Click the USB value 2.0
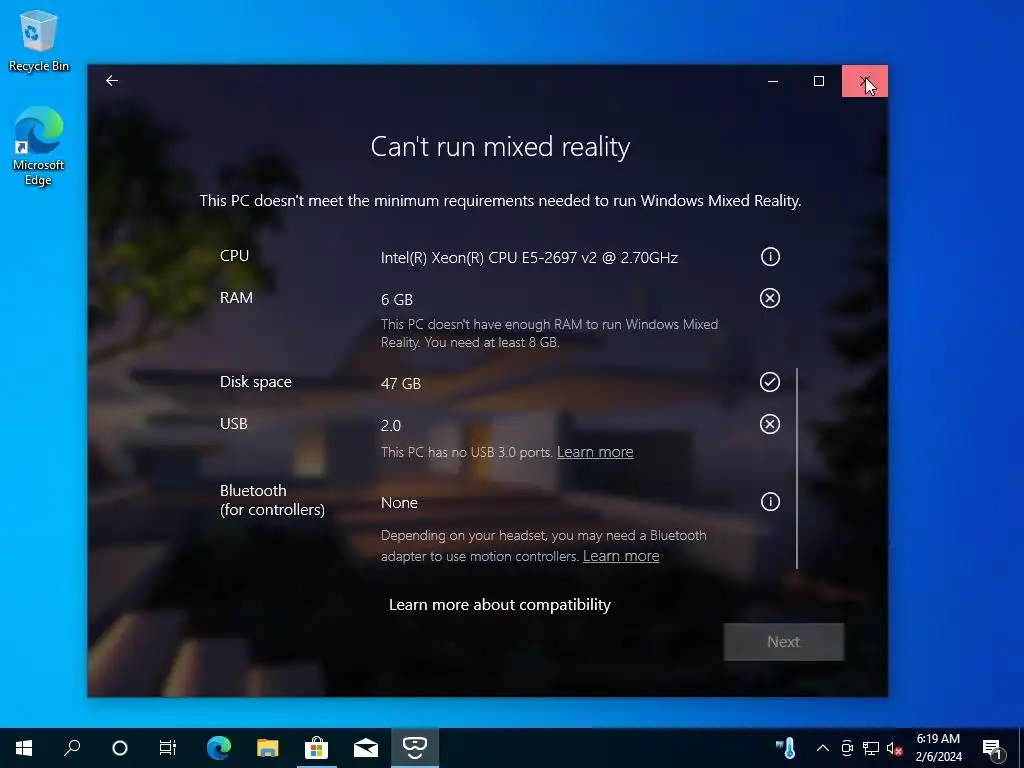This screenshot has height=768, width=1024. pos(391,426)
